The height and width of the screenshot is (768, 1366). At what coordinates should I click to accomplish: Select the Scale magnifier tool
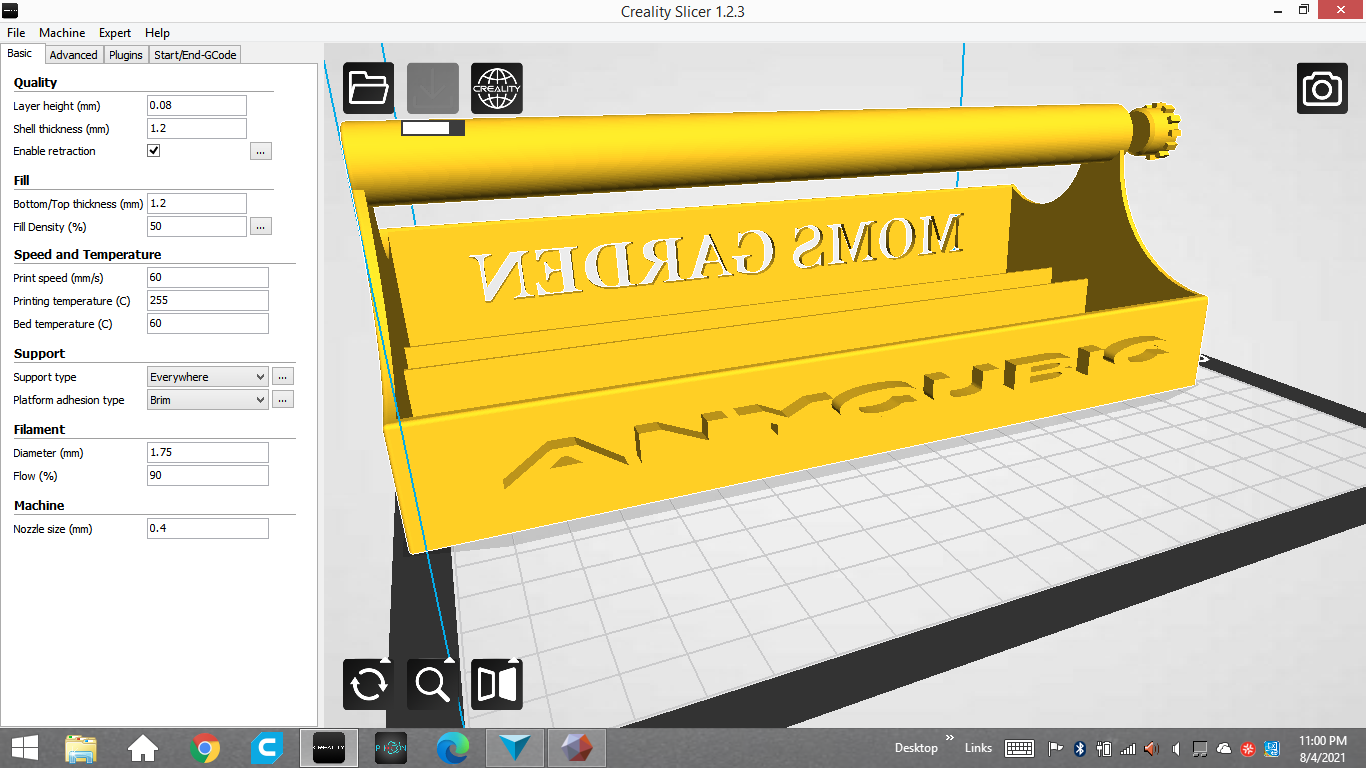pos(433,685)
